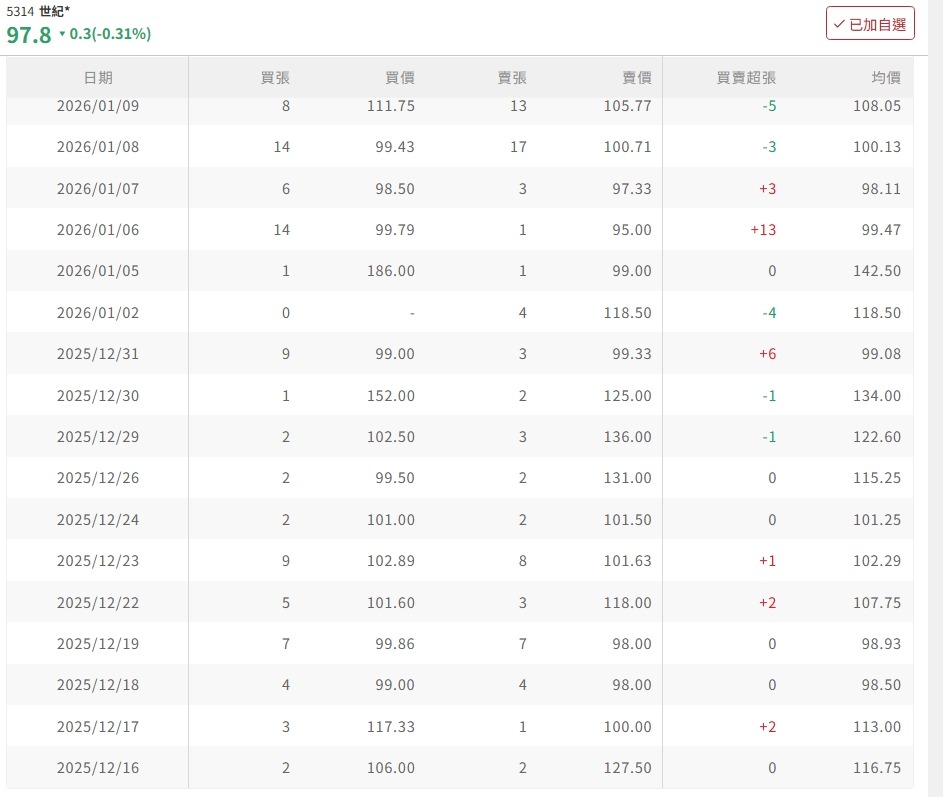Click the 日期 column header
This screenshot has width=943, height=797.
98,78
